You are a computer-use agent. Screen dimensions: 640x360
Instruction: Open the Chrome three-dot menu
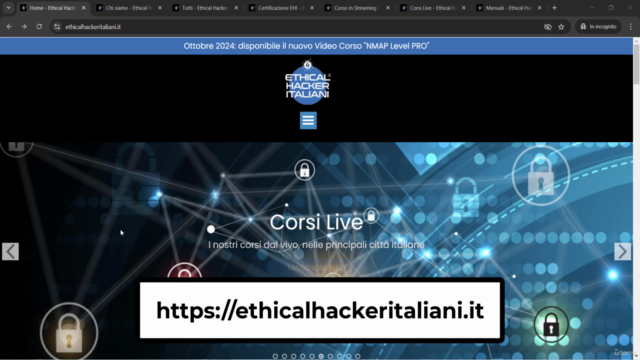(x=631, y=27)
